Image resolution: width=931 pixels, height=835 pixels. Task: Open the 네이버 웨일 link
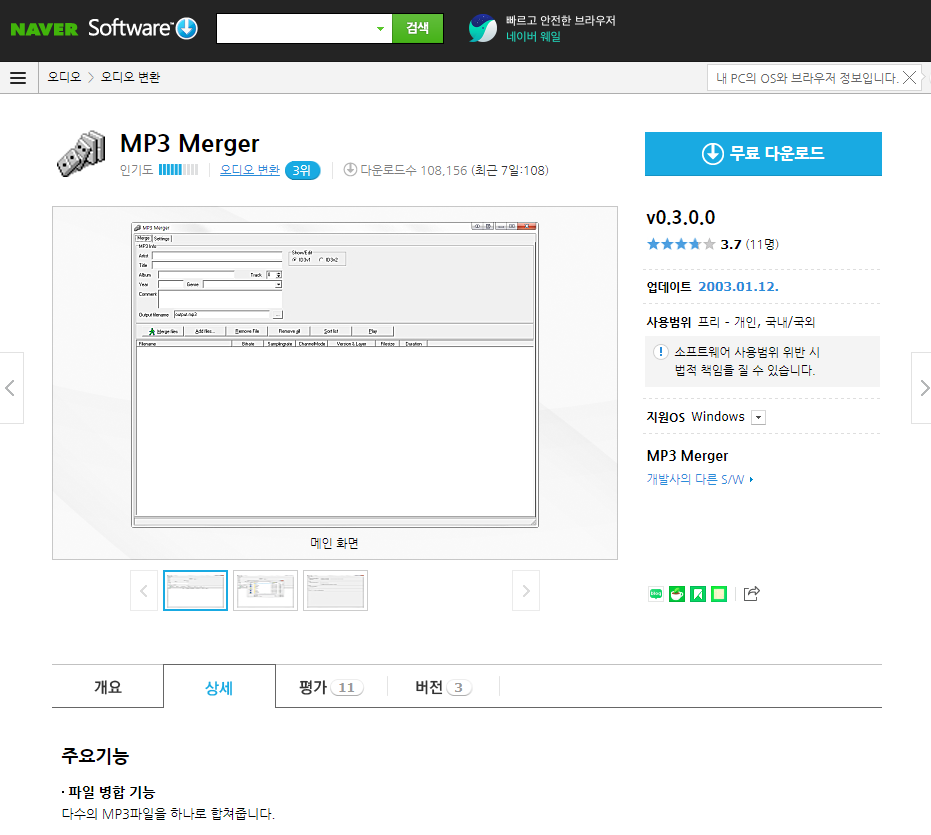click(533, 37)
